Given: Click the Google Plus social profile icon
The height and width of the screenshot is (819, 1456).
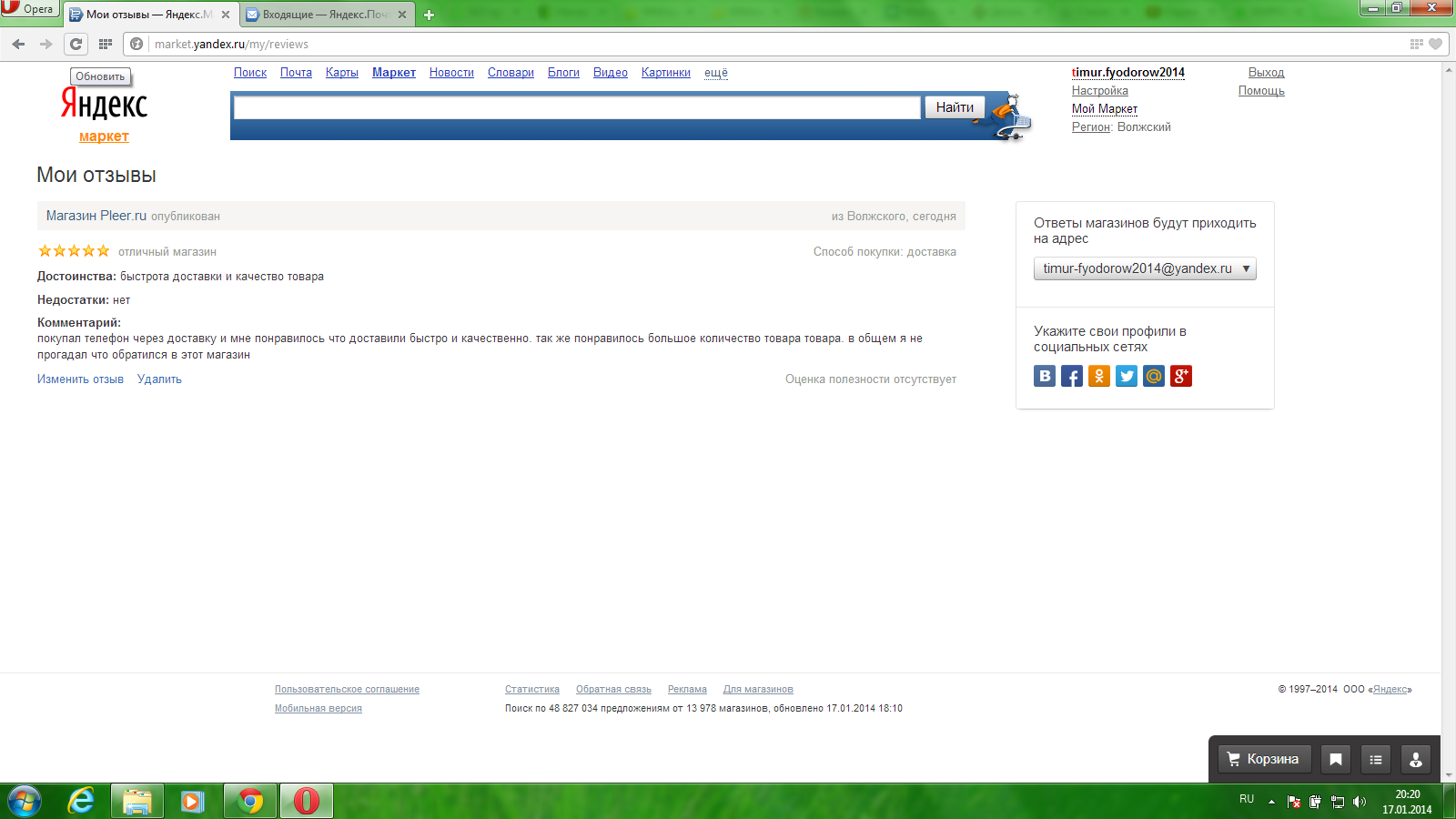Looking at the screenshot, I should [x=1181, y=376].
